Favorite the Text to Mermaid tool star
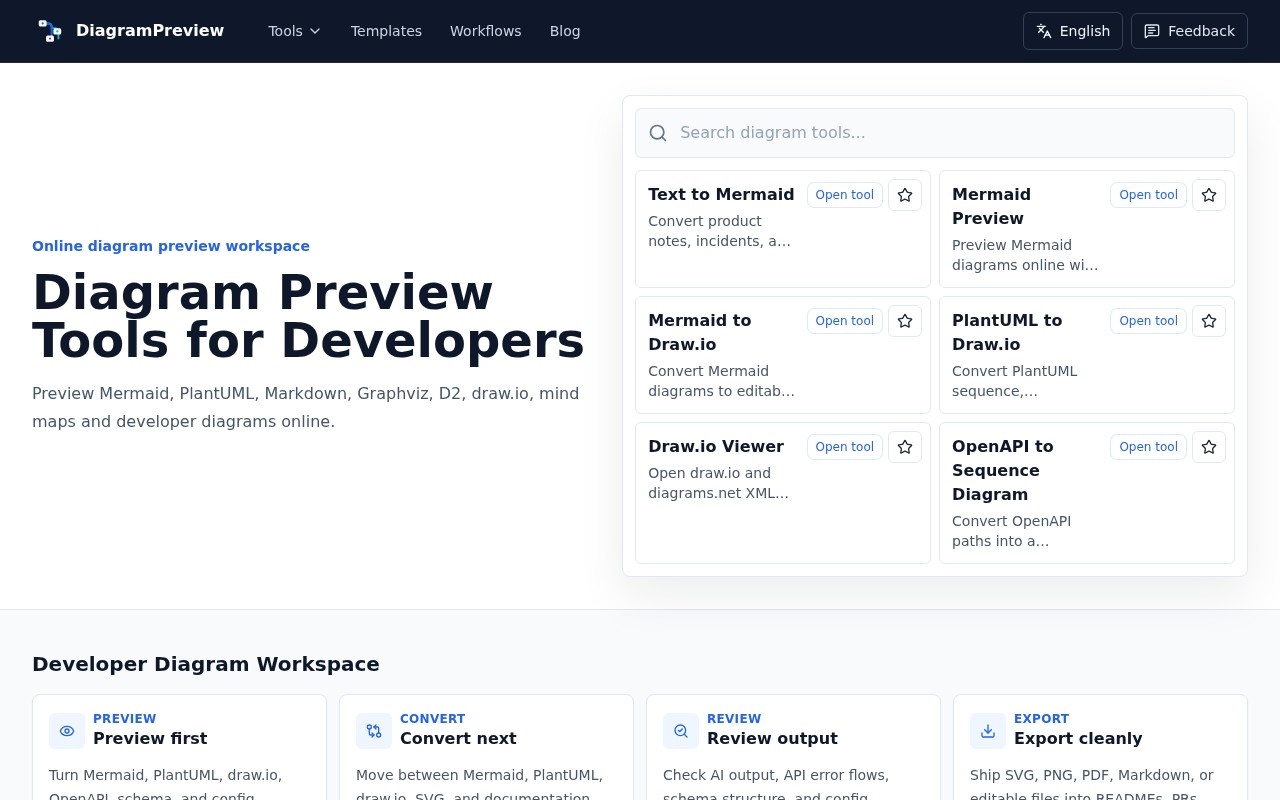Screen dimensions: 1280x800 [x=905, y=195]
